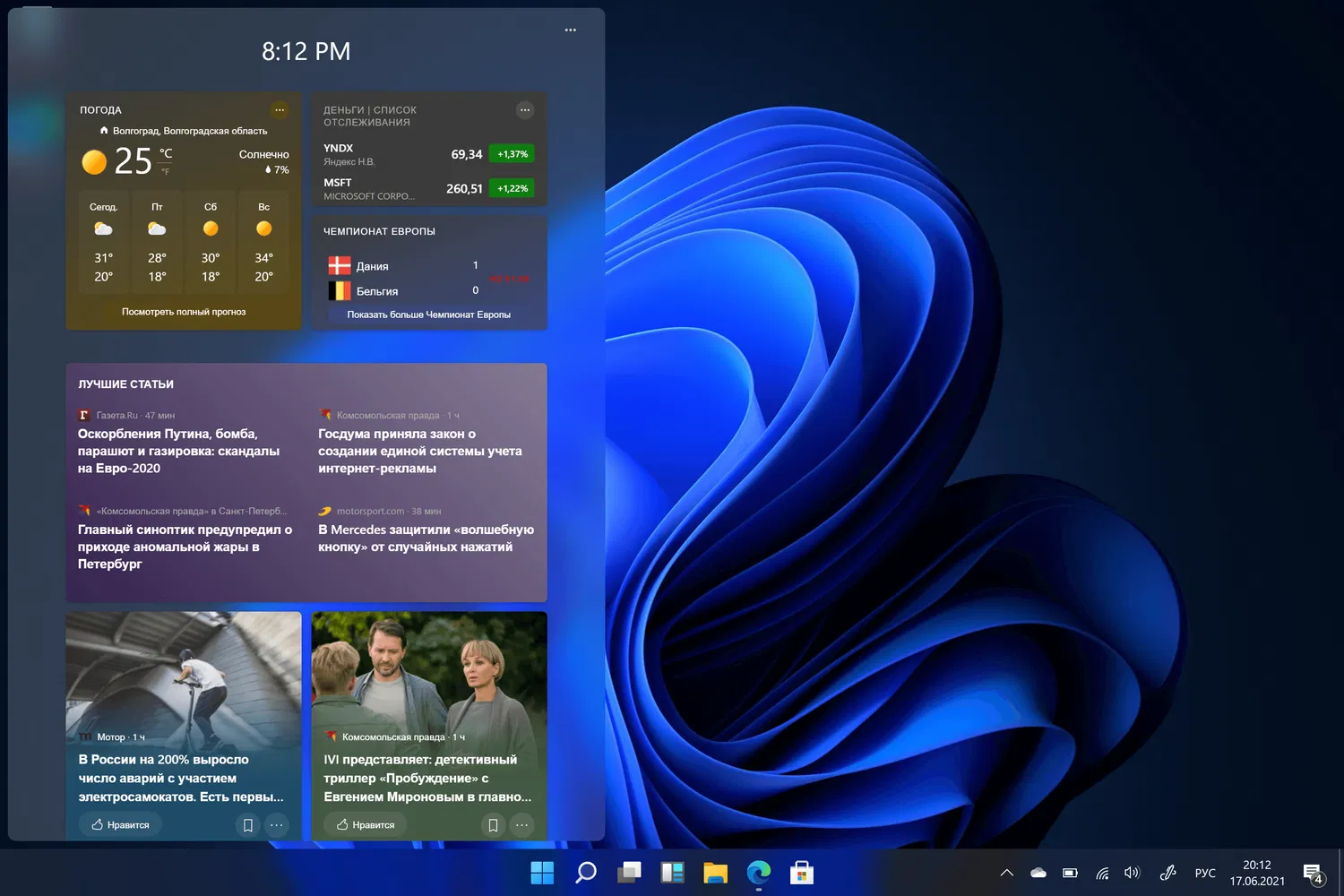This screenshot has width=1344, height=896.
Task: Open the Widgets icon on the taskbar
Action: pos(672,873)
